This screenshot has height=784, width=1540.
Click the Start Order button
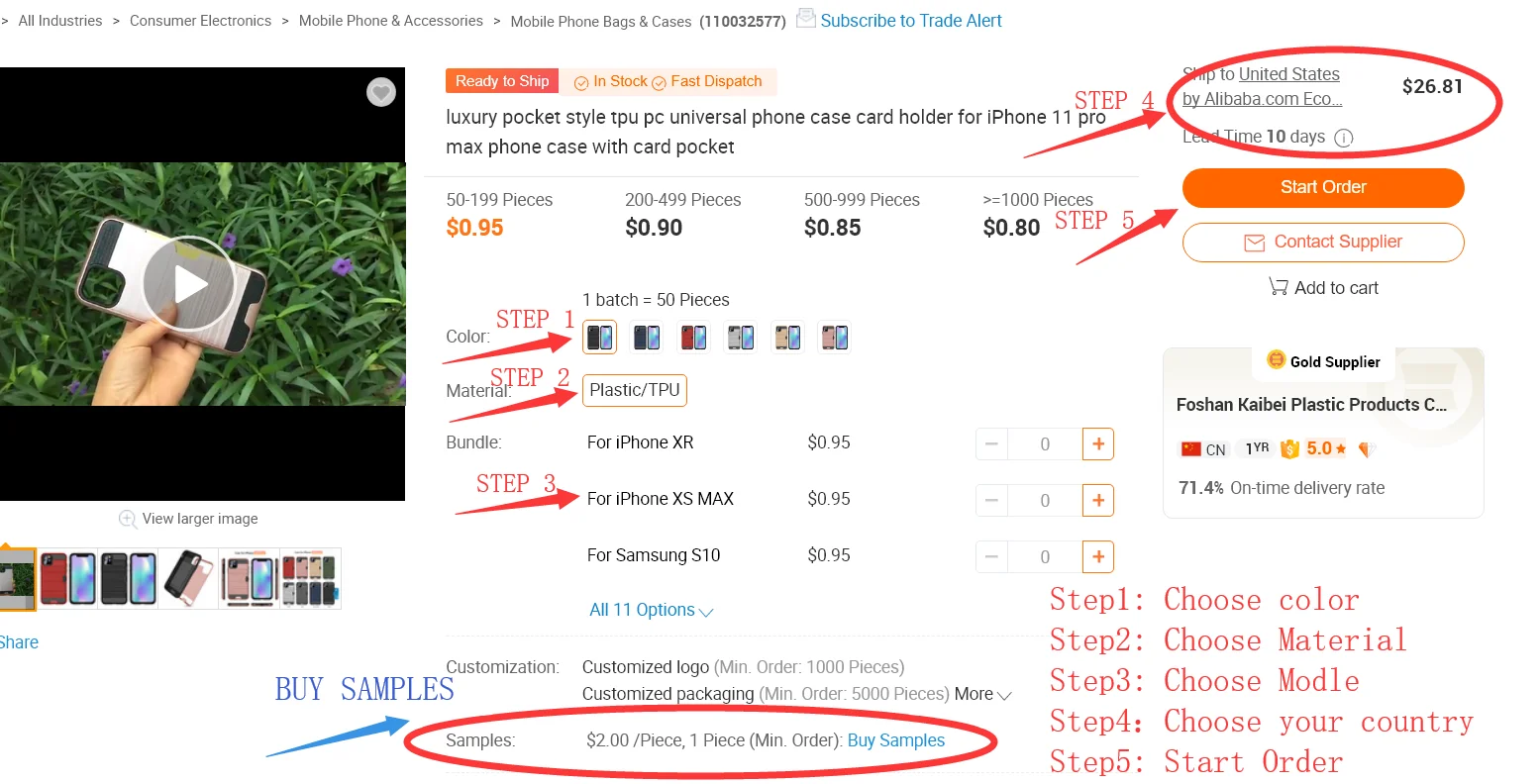[x=1323, y=187]
